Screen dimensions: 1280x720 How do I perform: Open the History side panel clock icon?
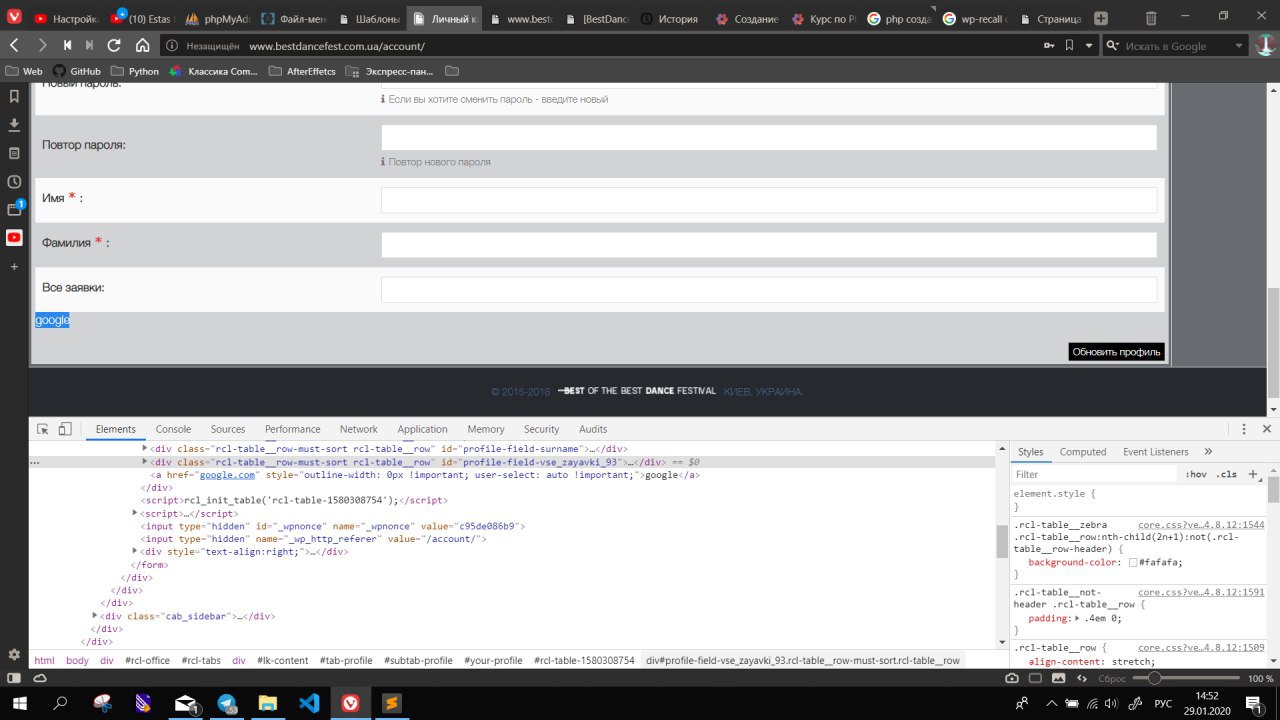tap(14, 182)
